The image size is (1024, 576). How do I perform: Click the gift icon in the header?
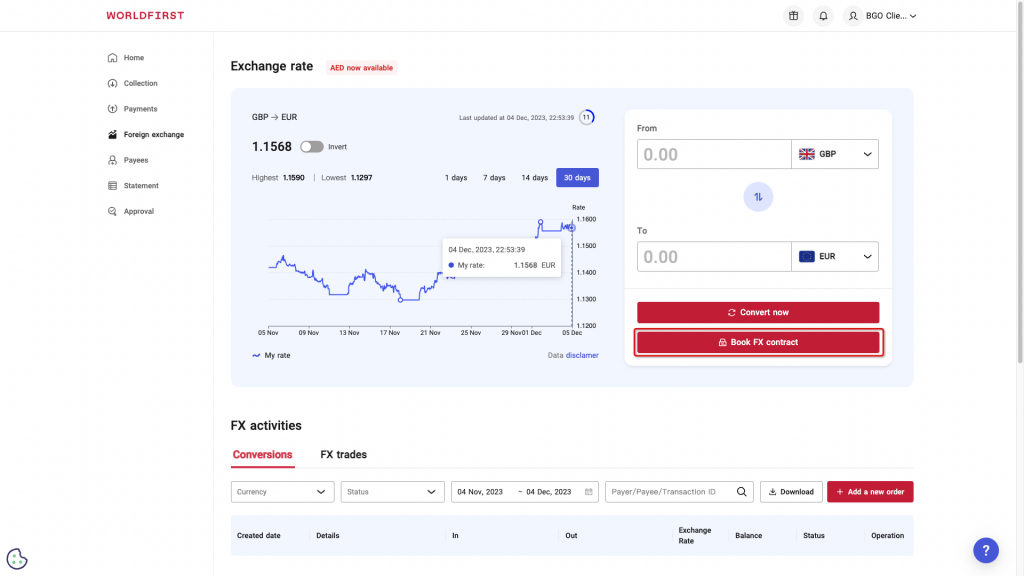coord(793,16)
